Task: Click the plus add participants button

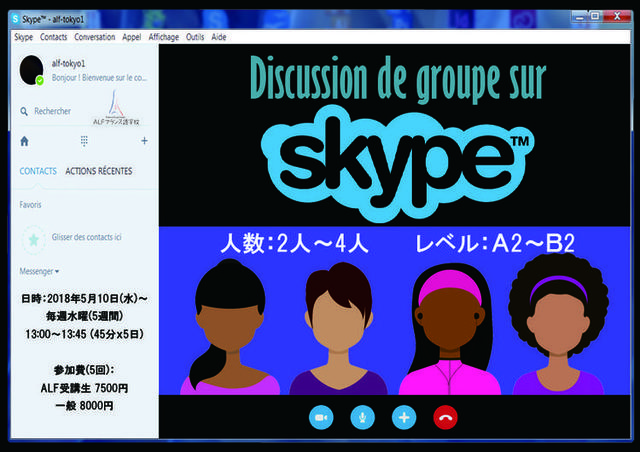Action: click(404, 418)
